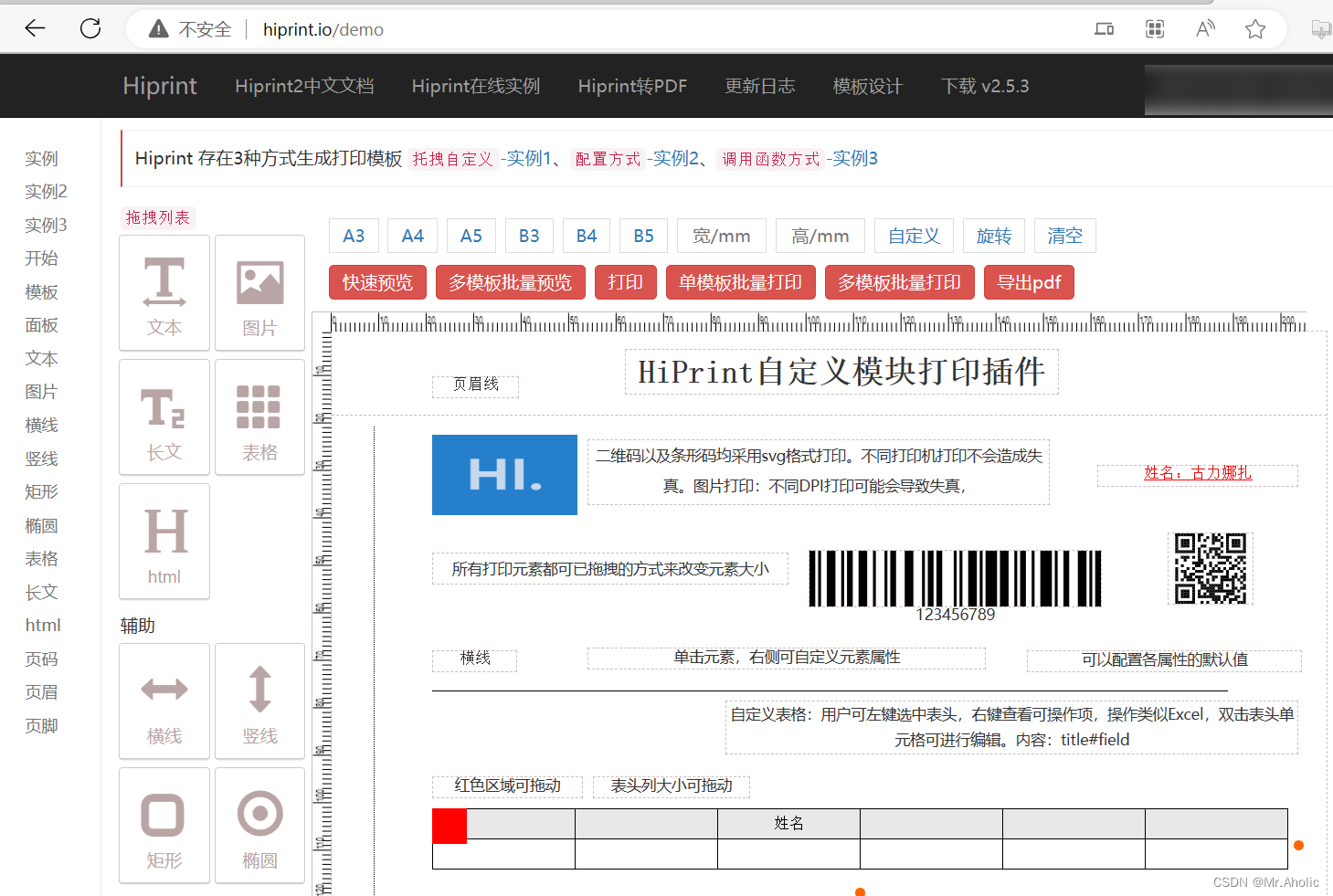
Task: Open the 实例1 link
Action: click(x=529, y=158)
